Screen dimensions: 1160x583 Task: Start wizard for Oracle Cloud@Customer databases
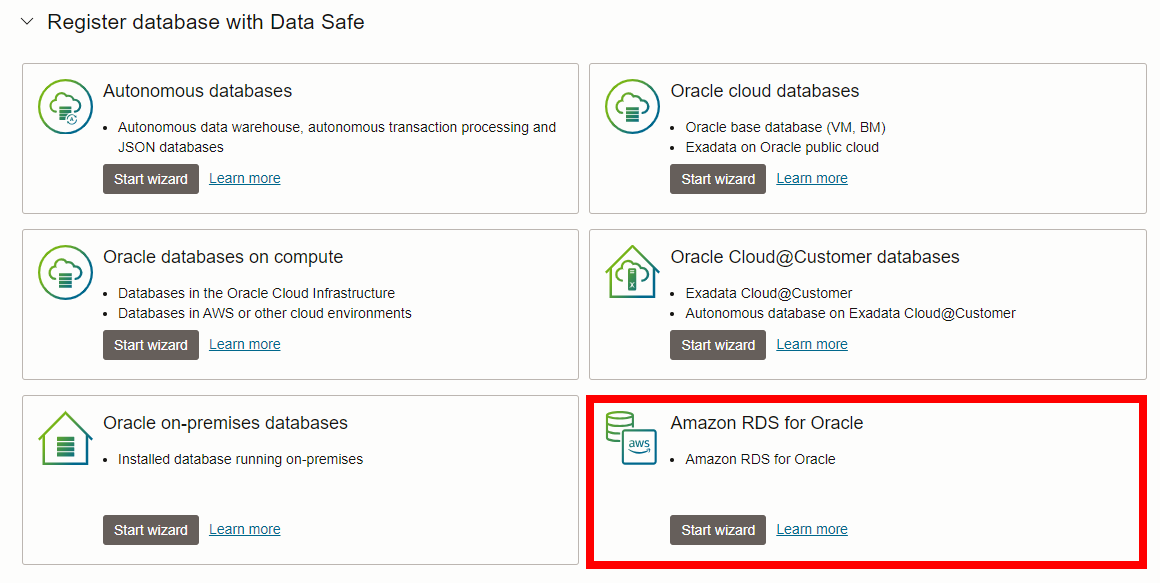coord(717,345)
